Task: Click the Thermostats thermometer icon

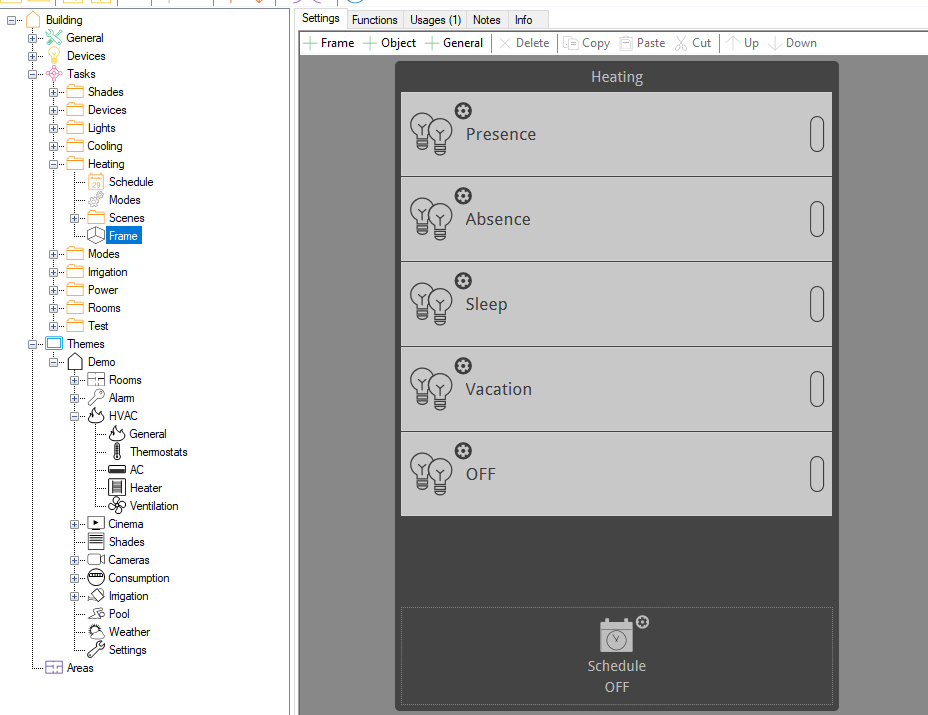Action: (117, 452)
